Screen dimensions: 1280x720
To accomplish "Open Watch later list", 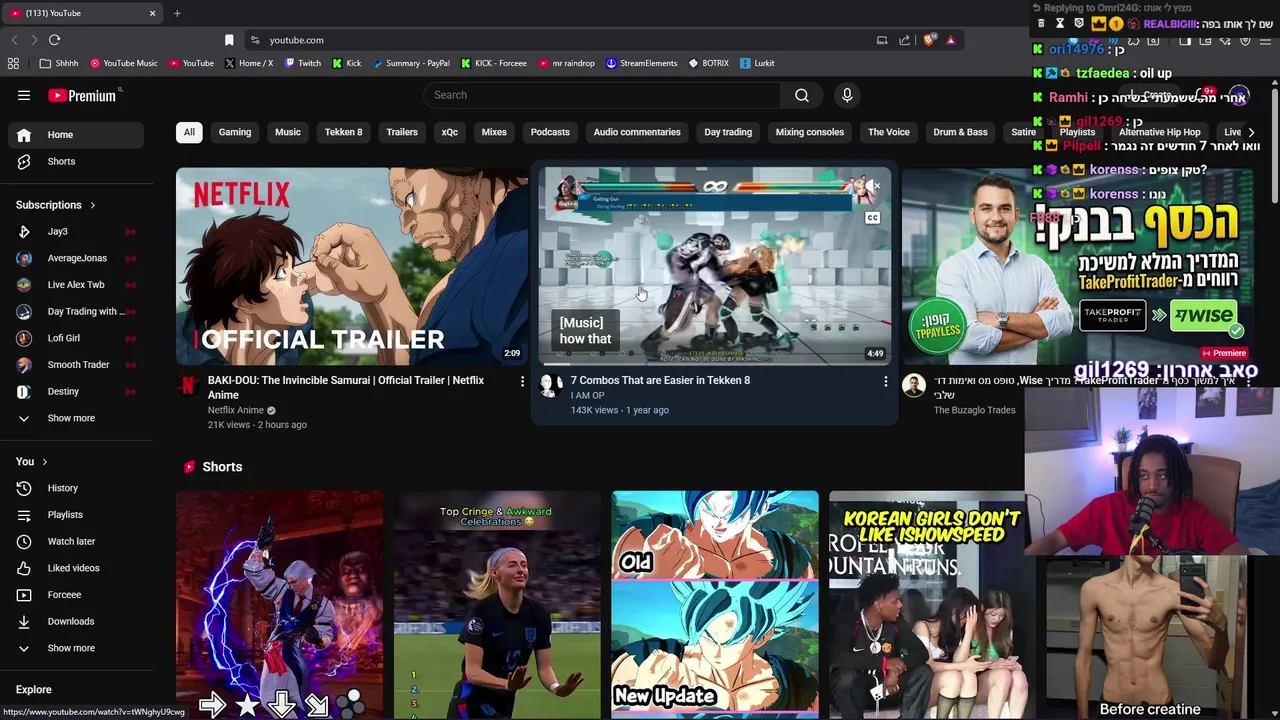I will (76, 541).
